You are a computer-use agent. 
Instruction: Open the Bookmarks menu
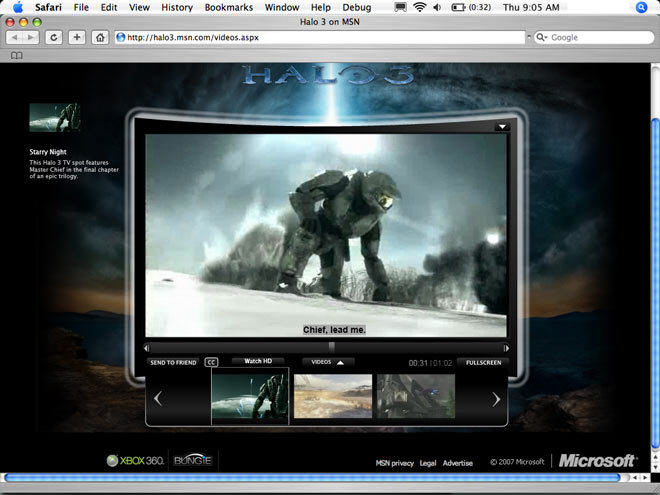point(229,7)
